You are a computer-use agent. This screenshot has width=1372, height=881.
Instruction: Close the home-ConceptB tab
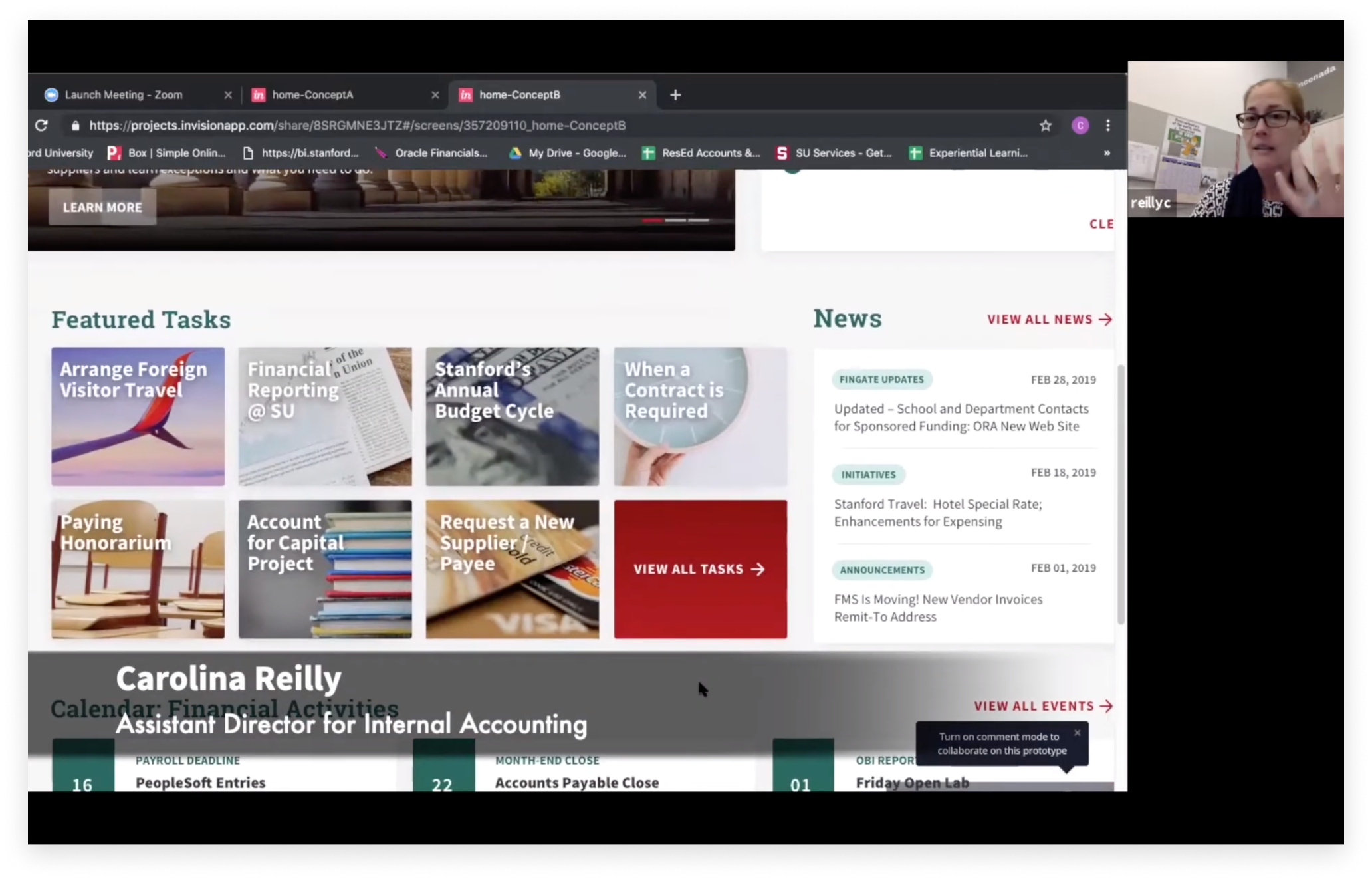click(x=642, y=95)
